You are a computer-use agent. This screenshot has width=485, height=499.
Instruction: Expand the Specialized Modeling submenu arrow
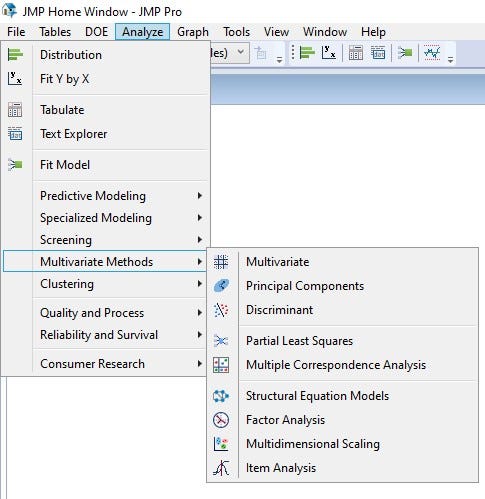click(x=200, y=218)
